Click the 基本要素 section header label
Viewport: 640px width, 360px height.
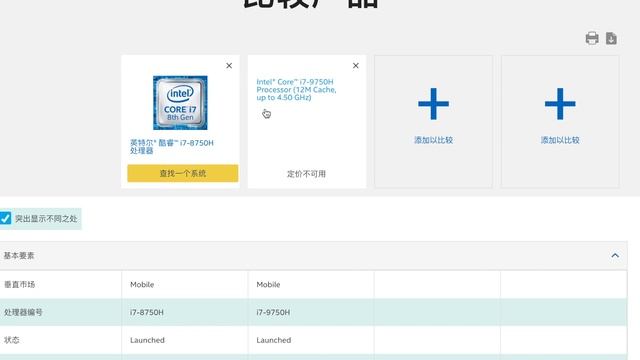[19, 256]
